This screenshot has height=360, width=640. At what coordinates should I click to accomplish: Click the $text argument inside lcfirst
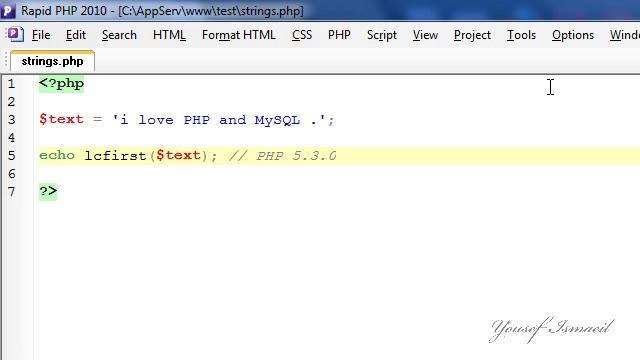pos(178,155)
